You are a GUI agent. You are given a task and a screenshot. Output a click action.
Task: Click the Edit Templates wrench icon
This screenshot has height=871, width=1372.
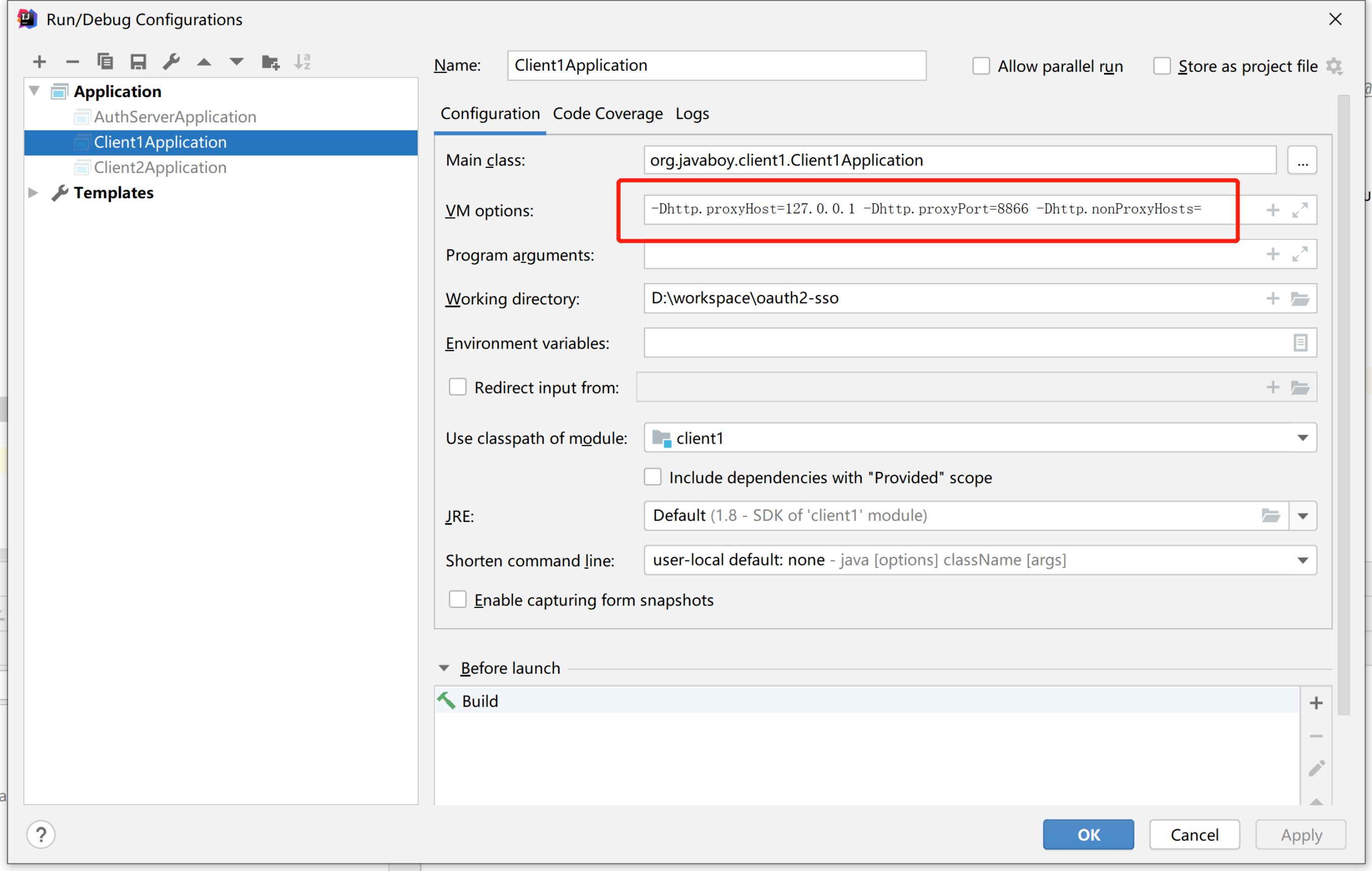pyautogui.click(x=171, y=62)
